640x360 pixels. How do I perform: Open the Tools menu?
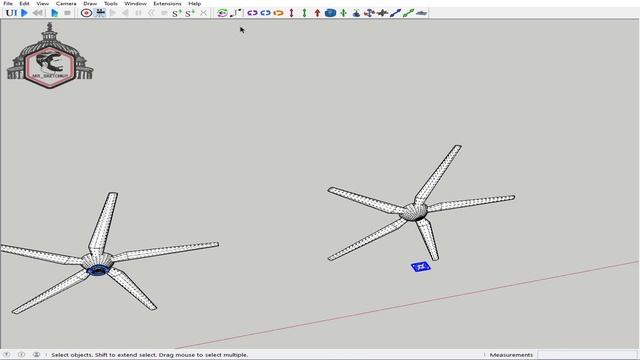click(111, 3)
